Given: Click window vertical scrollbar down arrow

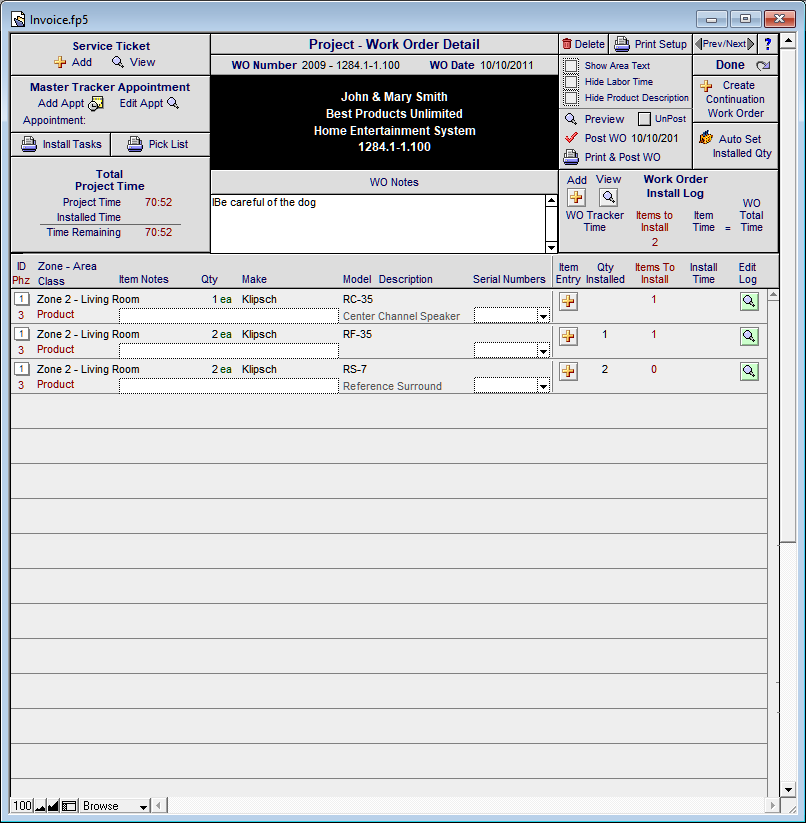Looking at the screenshot, I should coord(788,790).
